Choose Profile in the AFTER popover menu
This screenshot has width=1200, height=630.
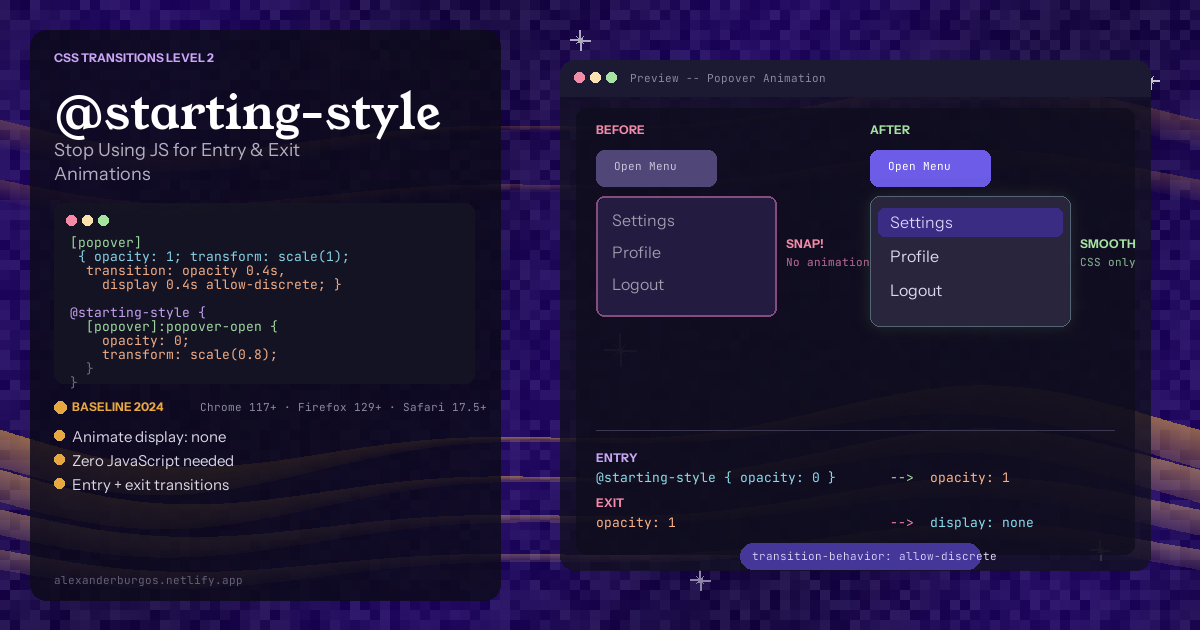pos(914,257)
